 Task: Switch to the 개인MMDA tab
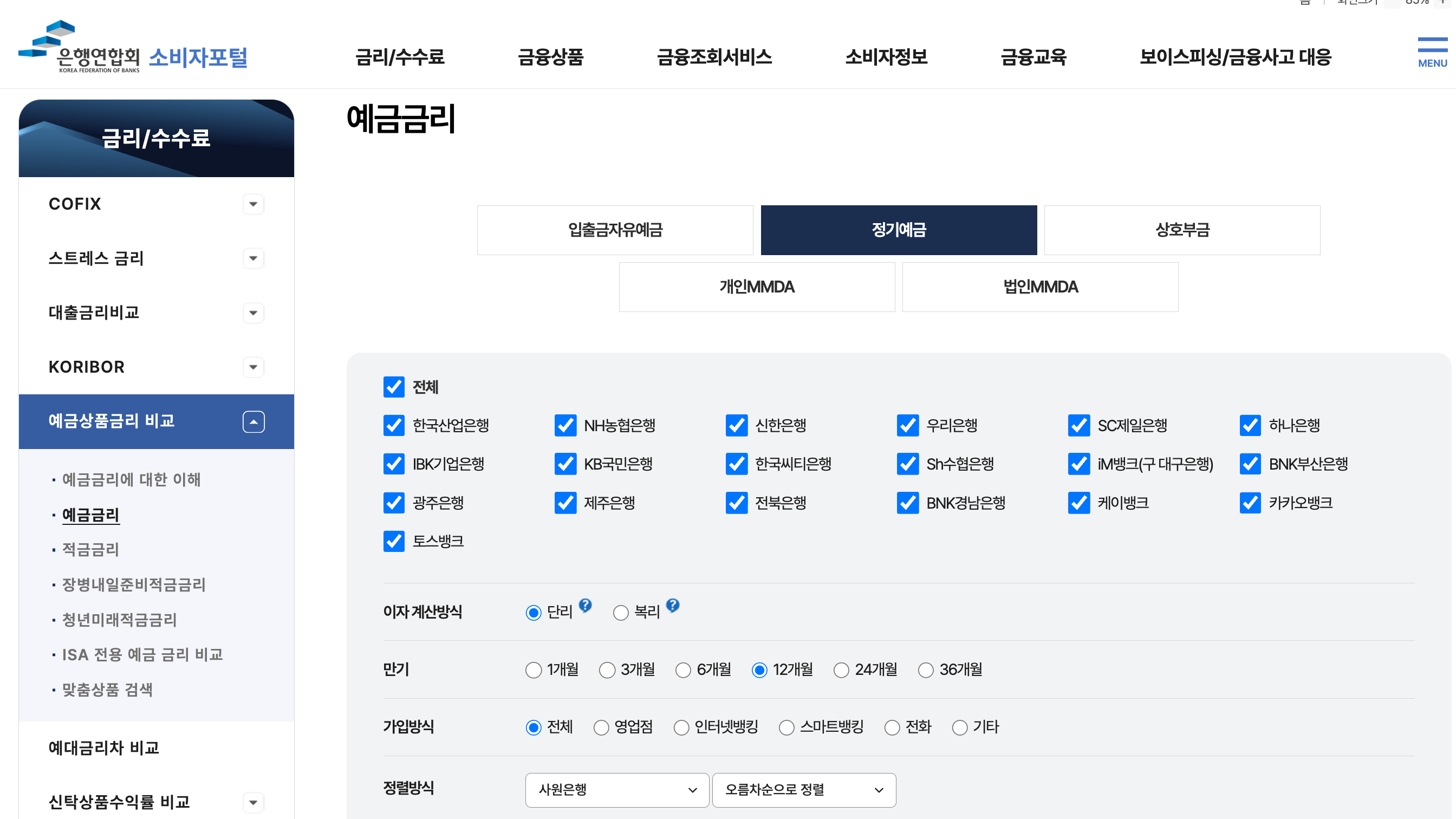tap(757, 287)
